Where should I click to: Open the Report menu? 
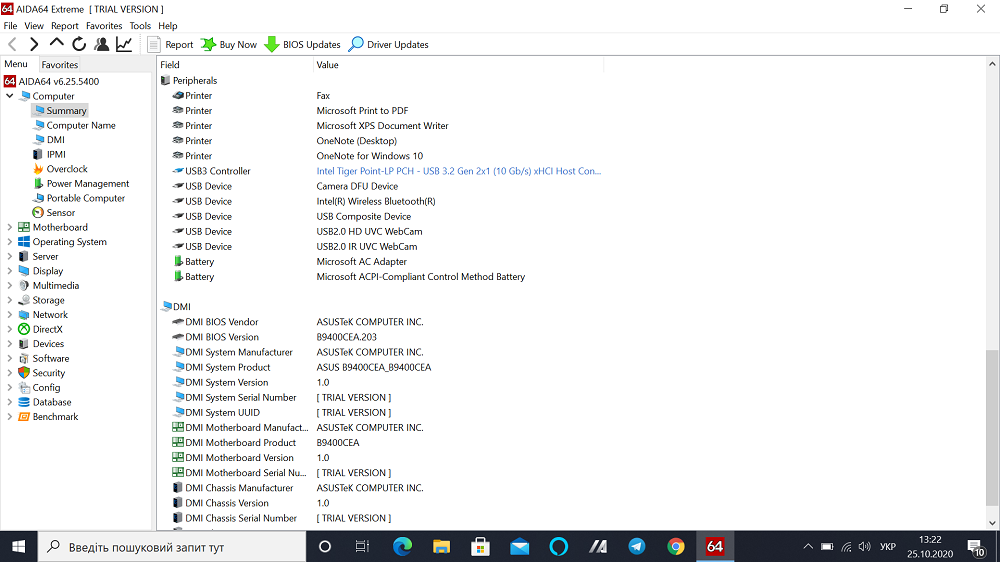pyautogui.click(x=64, y=26)
